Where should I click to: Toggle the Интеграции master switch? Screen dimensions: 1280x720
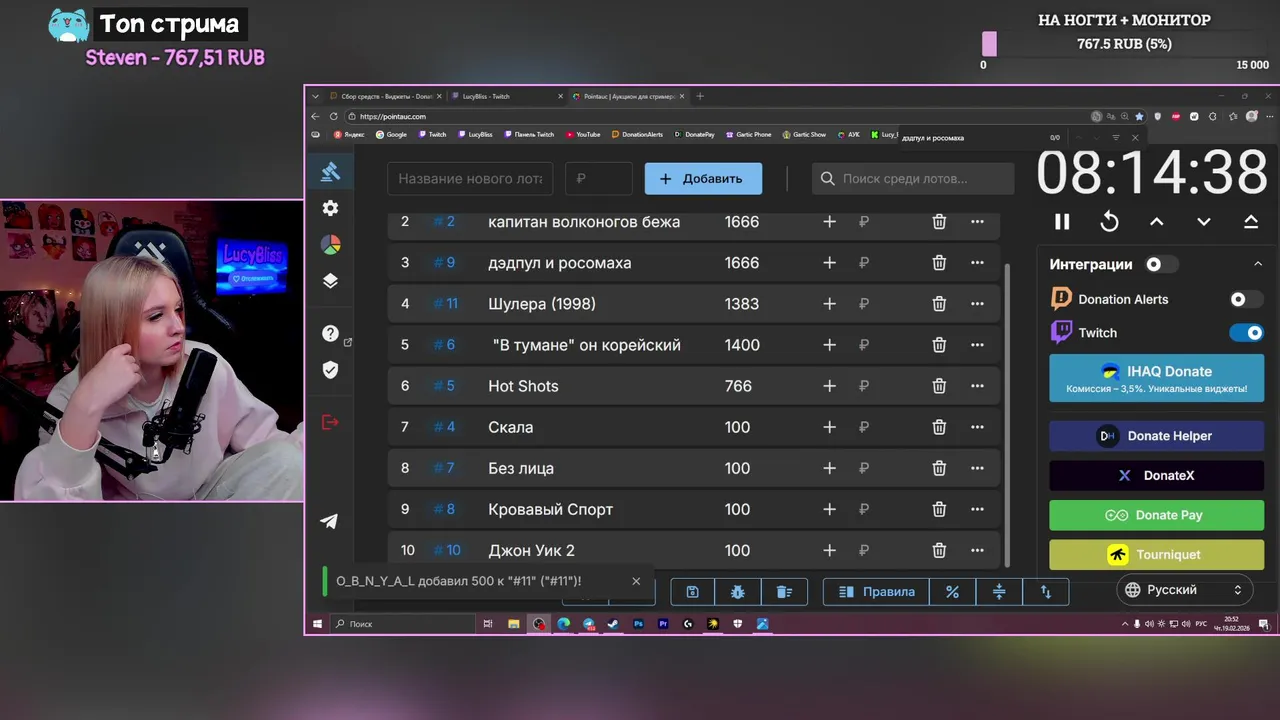point(1161,264)
